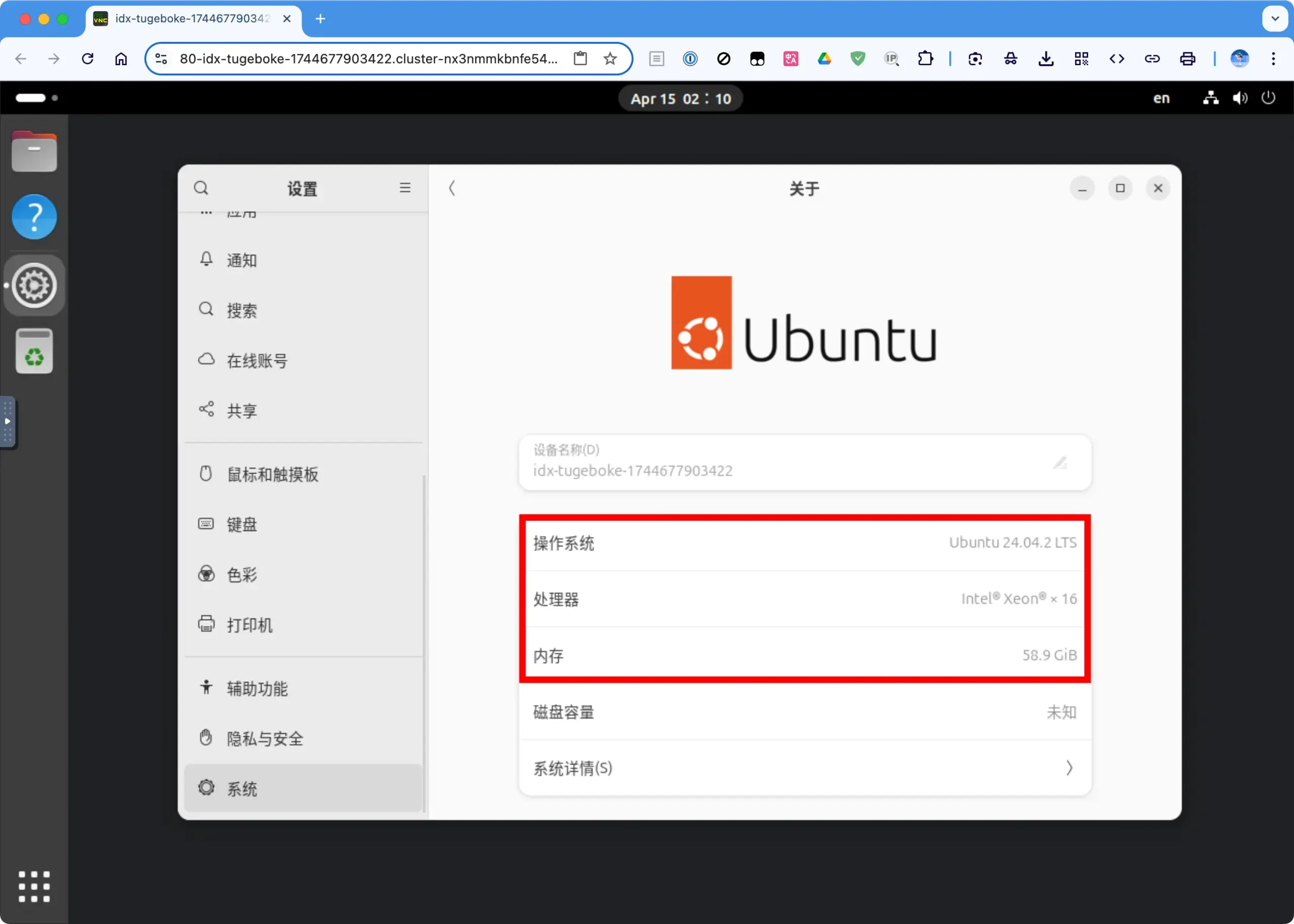Open the GNOME clock Apr 15 02:10
The image size is (1294, 924).
click(x=680, y=99)
